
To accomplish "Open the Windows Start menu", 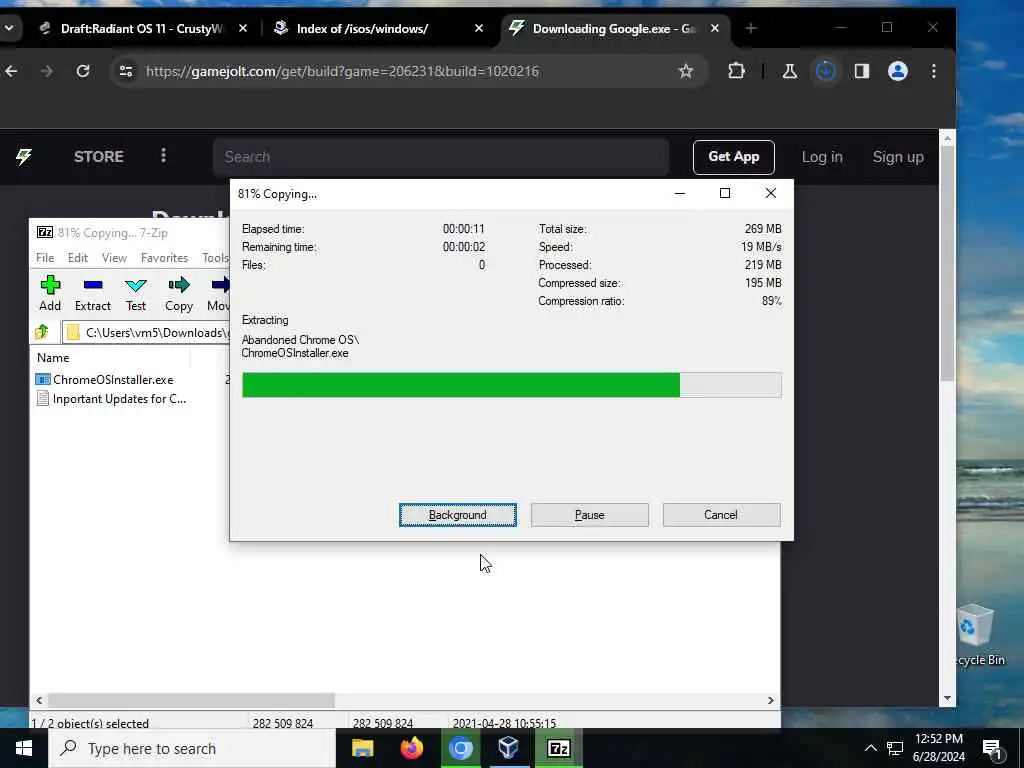I will pos(24,748).
